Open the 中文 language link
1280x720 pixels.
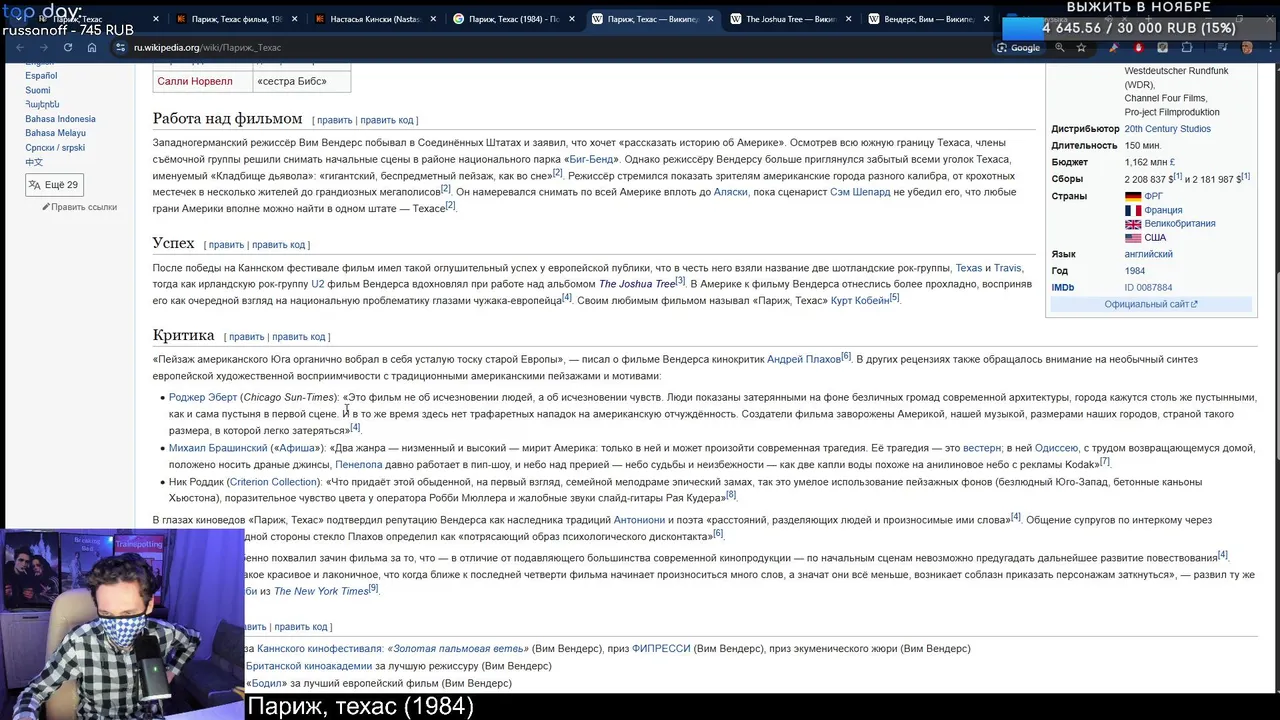(34, 162)
